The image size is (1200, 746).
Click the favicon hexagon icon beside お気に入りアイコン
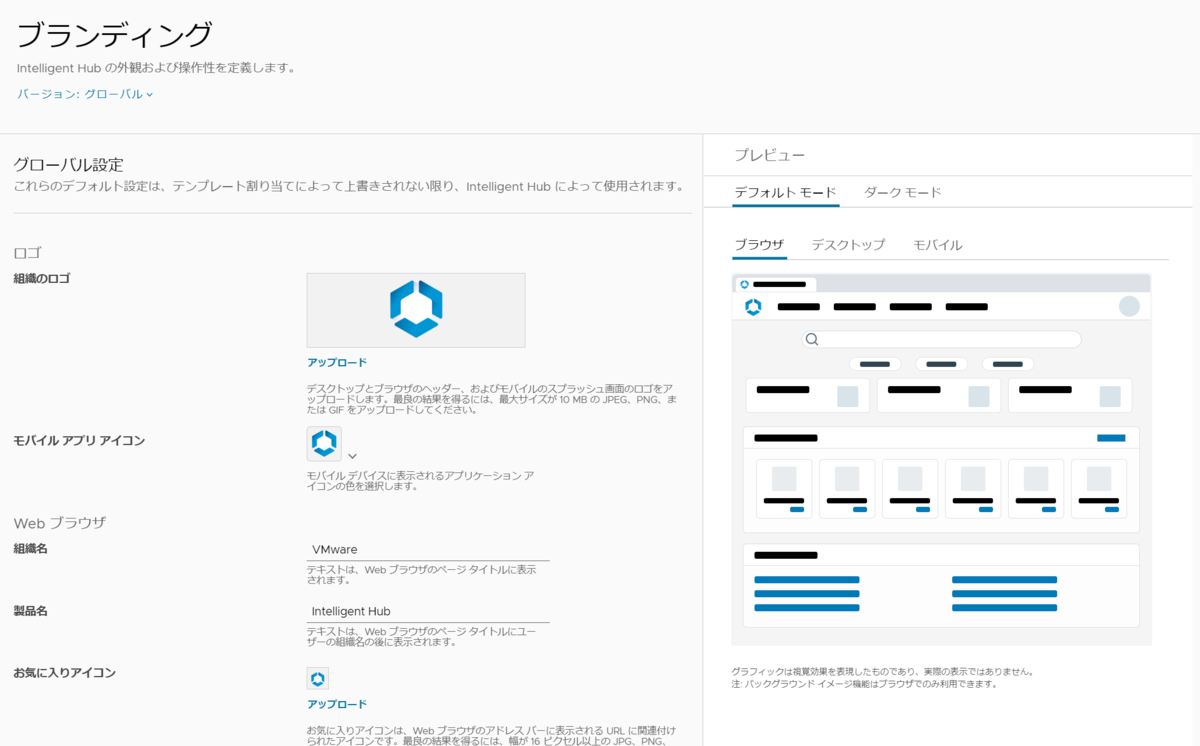point(318,677)
